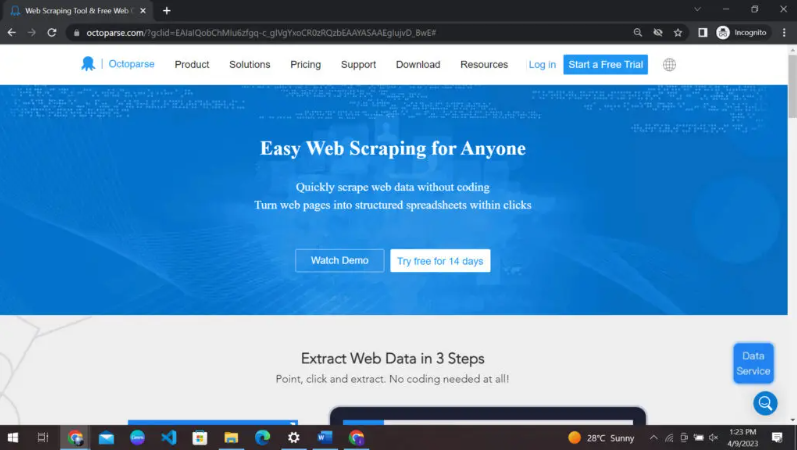Screen dimensions: 797x450
Task: Reload the page with the refresh icon
Action: [x=51, y=32]
